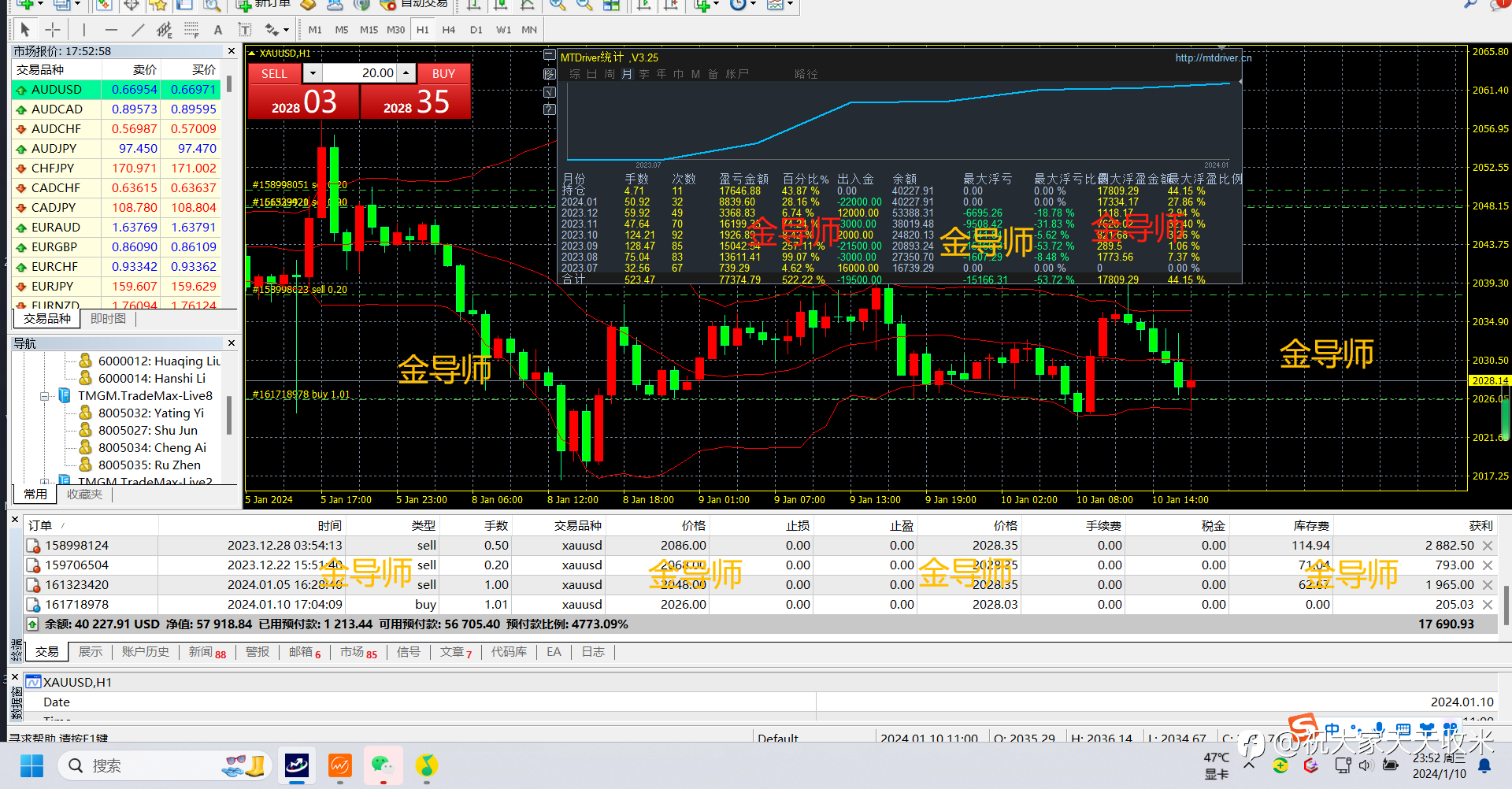The height and width of the screenshot is (789, 1512).
Task: Open the indicators list dropdown arrow
Action: click(717, 5)
